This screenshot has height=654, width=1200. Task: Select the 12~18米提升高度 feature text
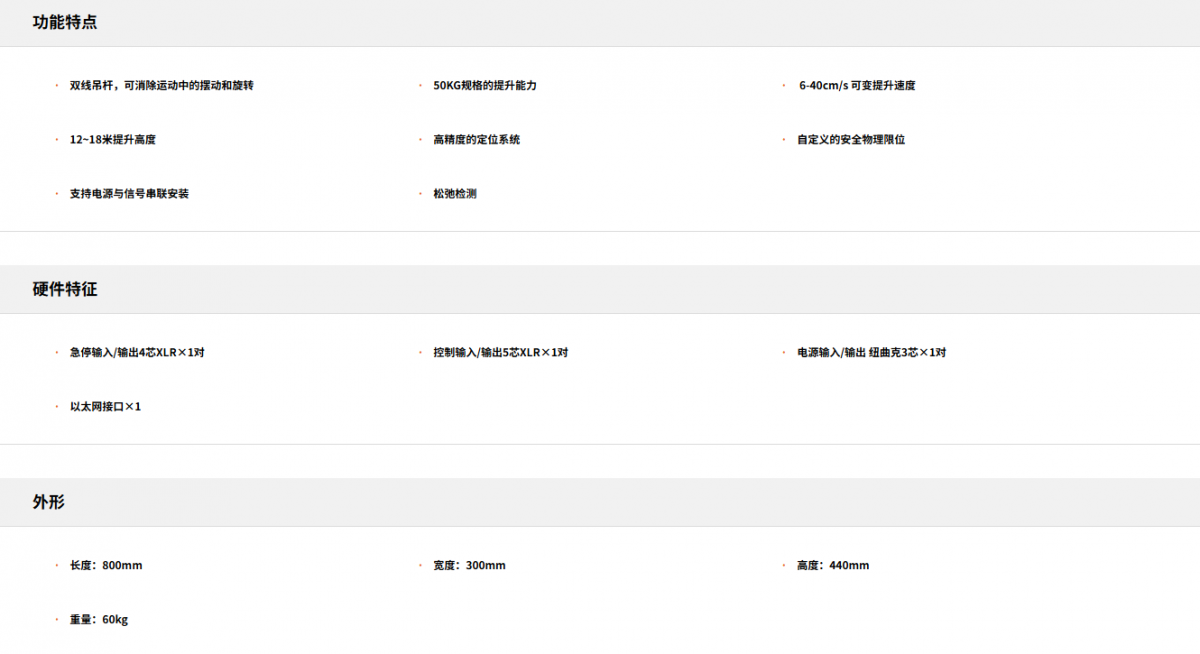(x=112, y=140)
